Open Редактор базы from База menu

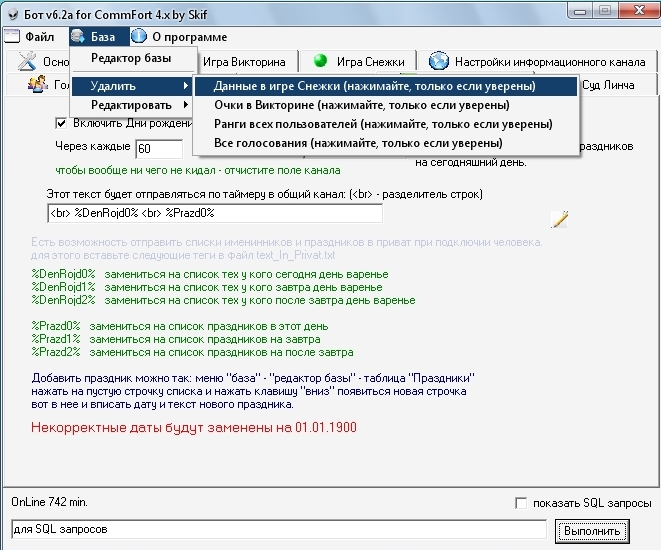(x=130, y=59)
